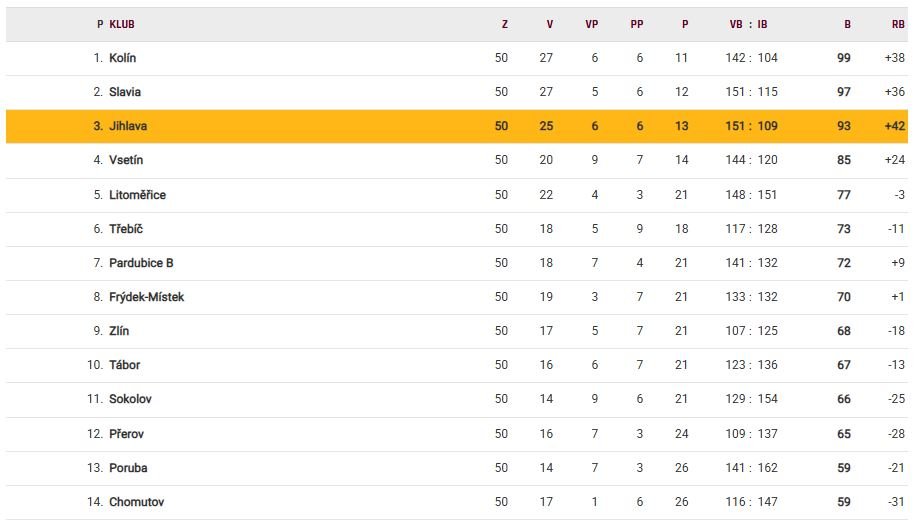
Task: Click the Třebíč team name
Action: point(126,229)
